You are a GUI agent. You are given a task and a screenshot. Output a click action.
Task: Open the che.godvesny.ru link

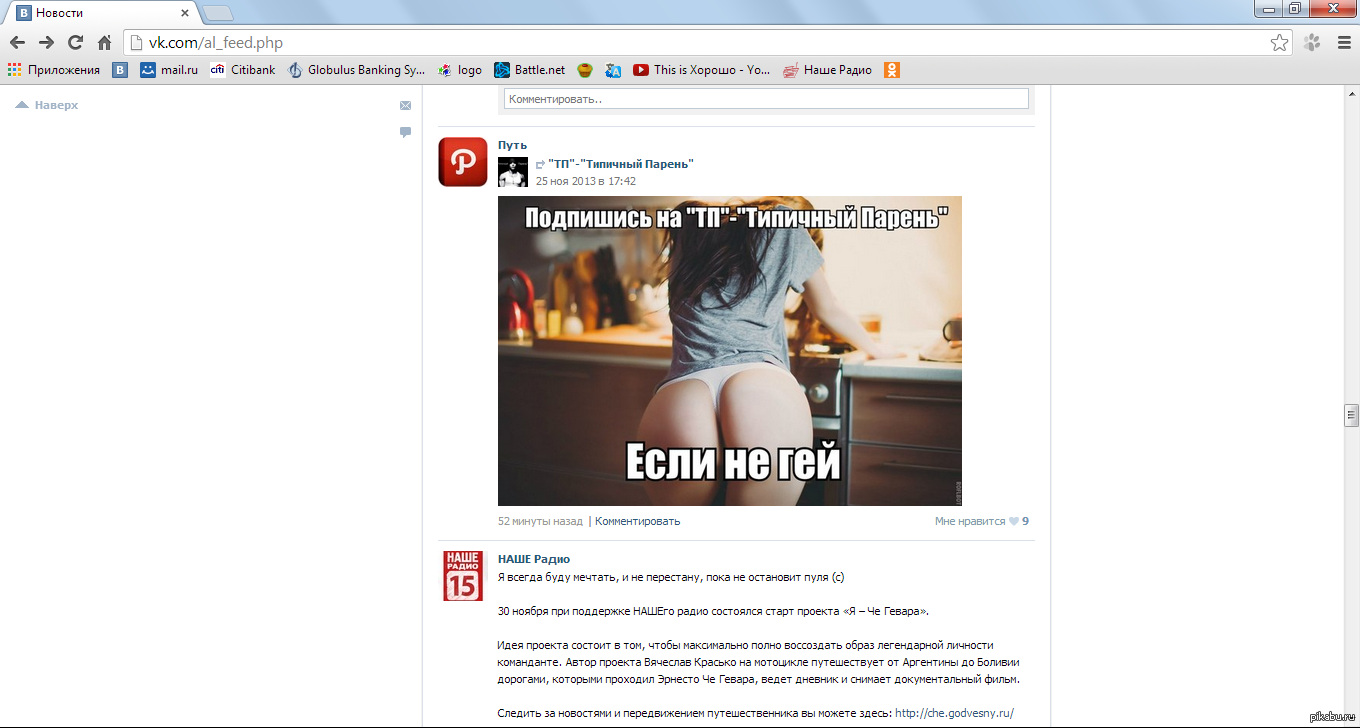pos(954,713)
